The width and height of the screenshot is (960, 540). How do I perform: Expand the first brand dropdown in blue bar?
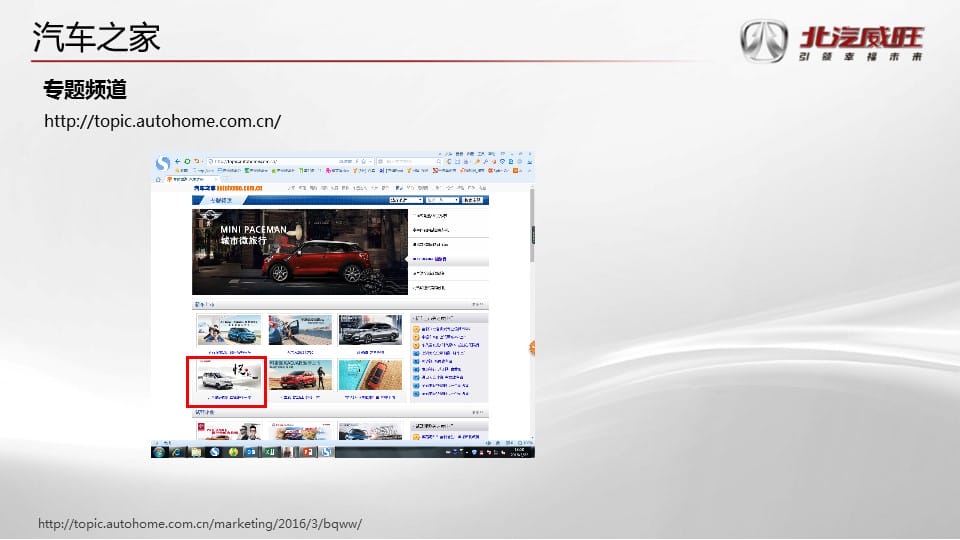click(x=404, y=200)
